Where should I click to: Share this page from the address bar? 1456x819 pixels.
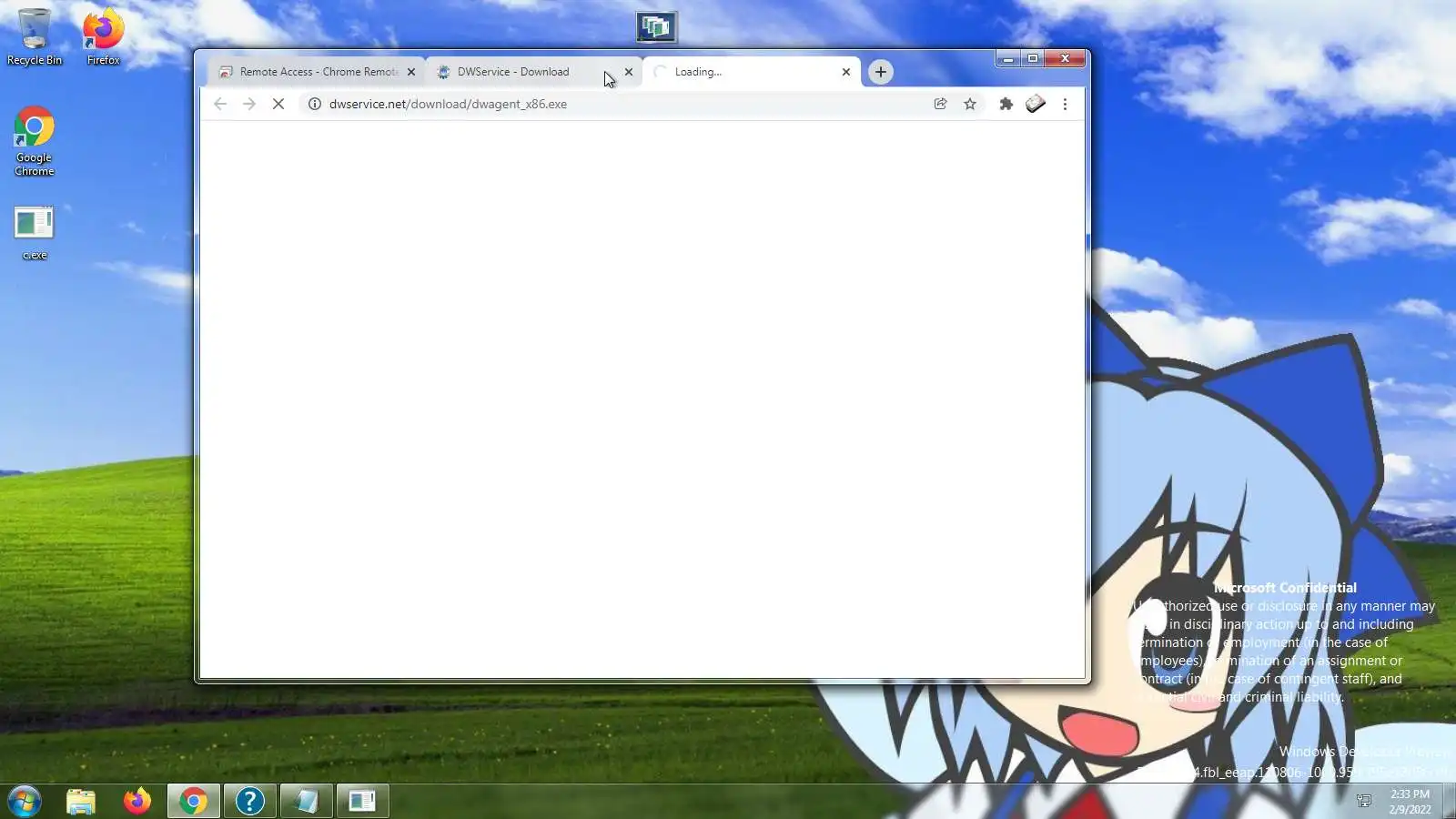941,104
